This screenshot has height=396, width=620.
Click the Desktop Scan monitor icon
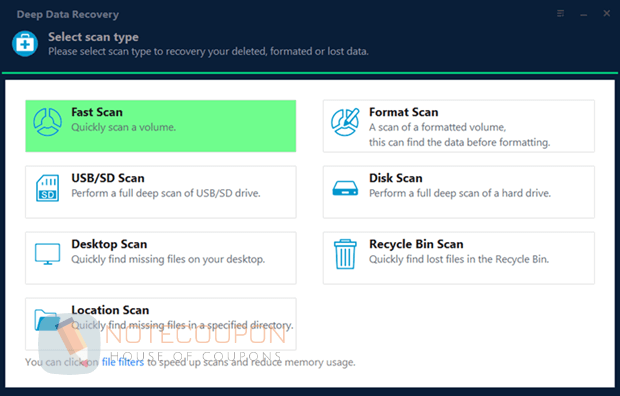point(47,254)
